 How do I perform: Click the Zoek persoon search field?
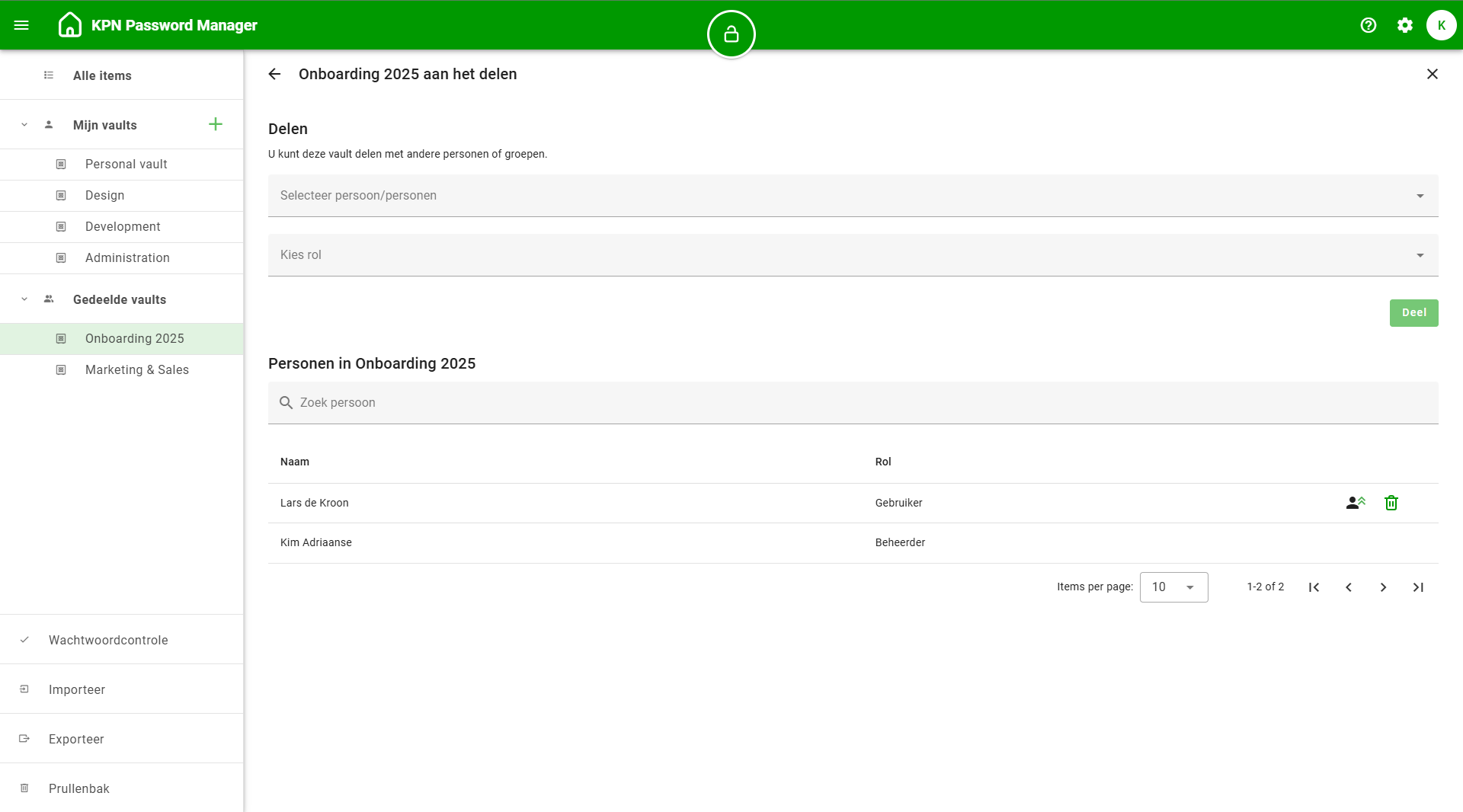point(853,403)
